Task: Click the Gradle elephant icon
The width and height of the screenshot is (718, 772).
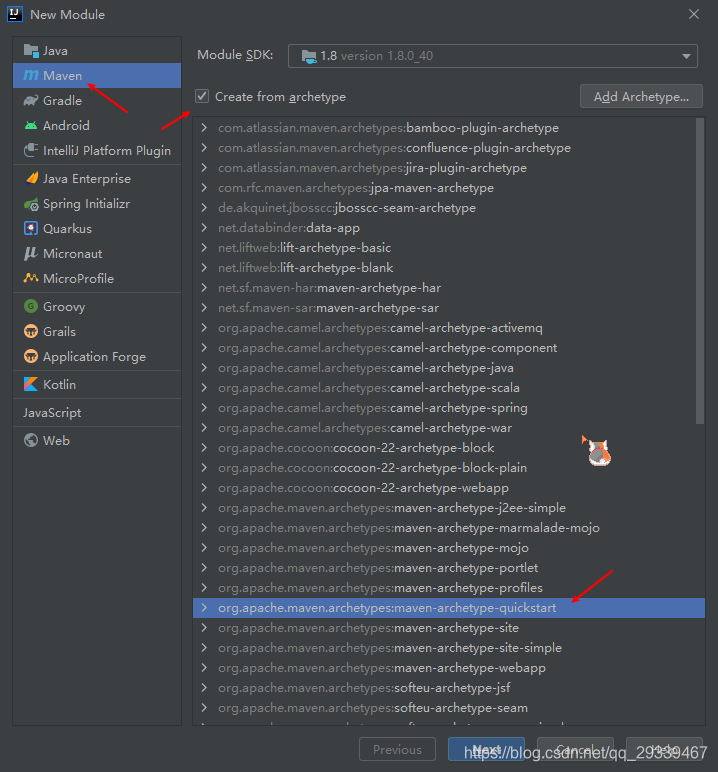Action: [31, 100]
